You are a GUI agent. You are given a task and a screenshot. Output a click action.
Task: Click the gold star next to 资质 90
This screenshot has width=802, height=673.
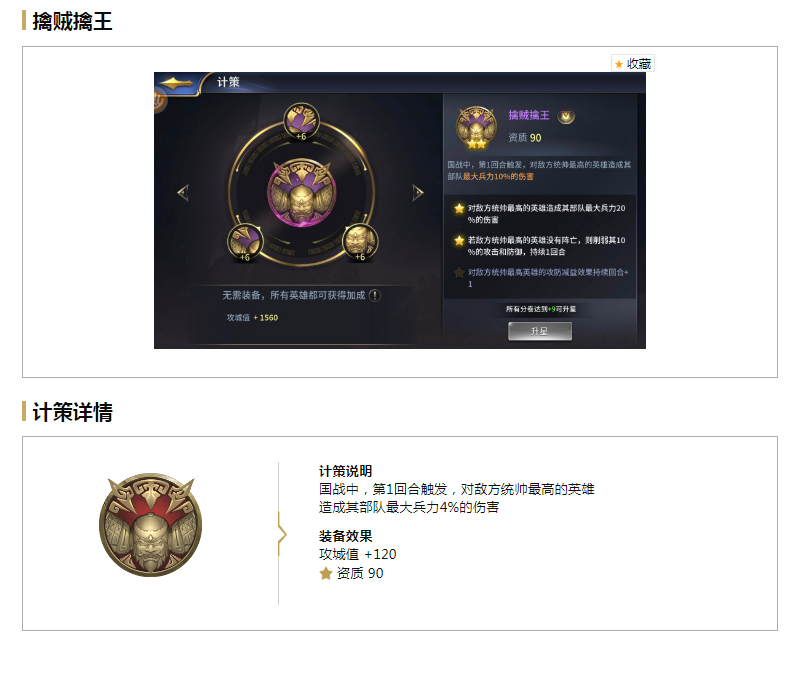tap(326, 574)
